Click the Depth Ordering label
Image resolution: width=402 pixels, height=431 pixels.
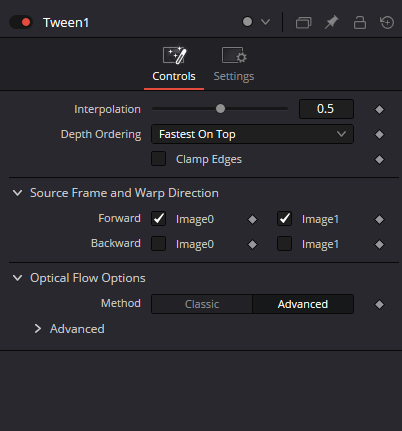[x=101, y=134]
